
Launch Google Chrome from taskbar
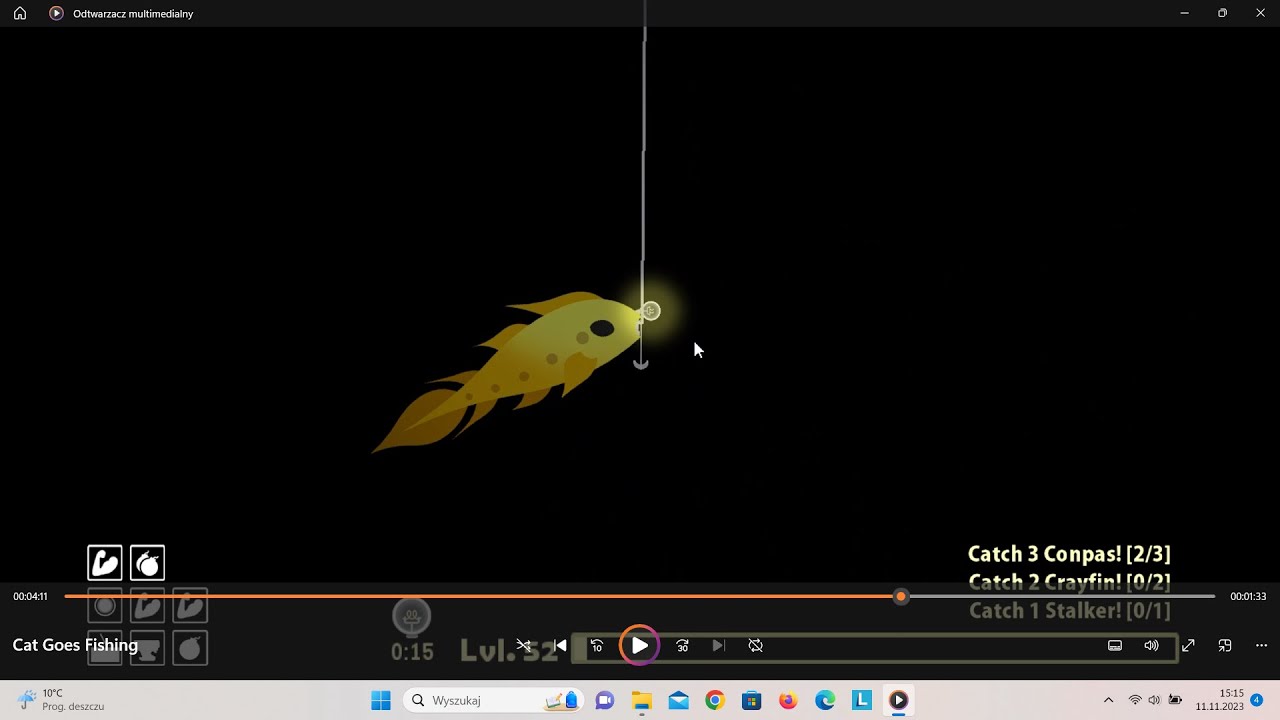[714, 700]
